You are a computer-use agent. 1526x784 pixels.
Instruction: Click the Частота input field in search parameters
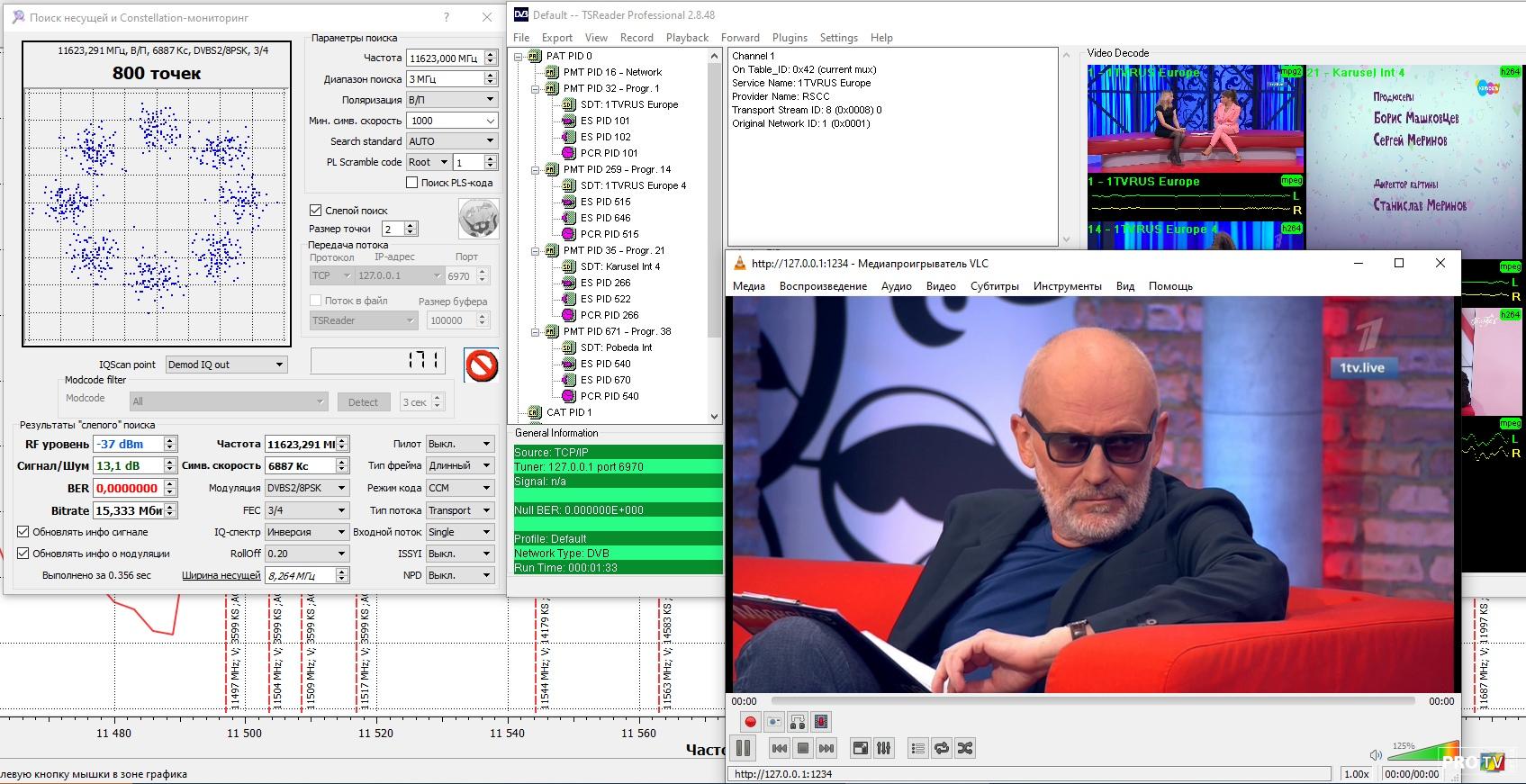445,58
